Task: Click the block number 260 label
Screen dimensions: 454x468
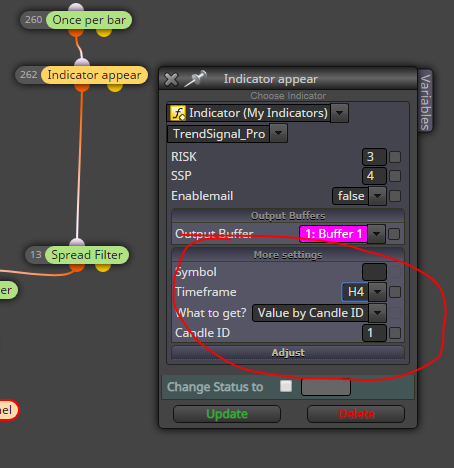Action: pos(34,20)
